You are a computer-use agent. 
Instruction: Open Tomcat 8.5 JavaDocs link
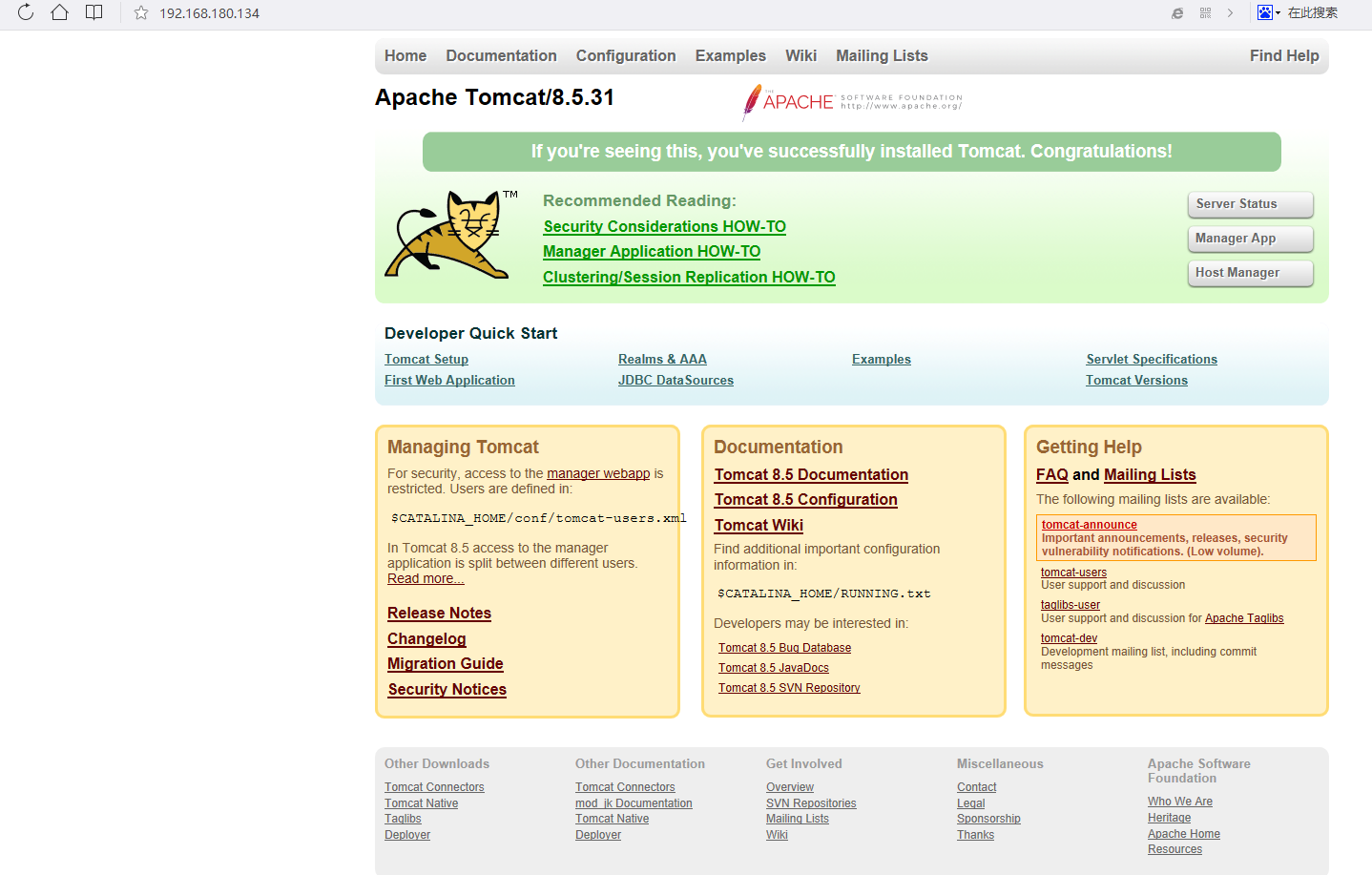(x=774, y=668)
